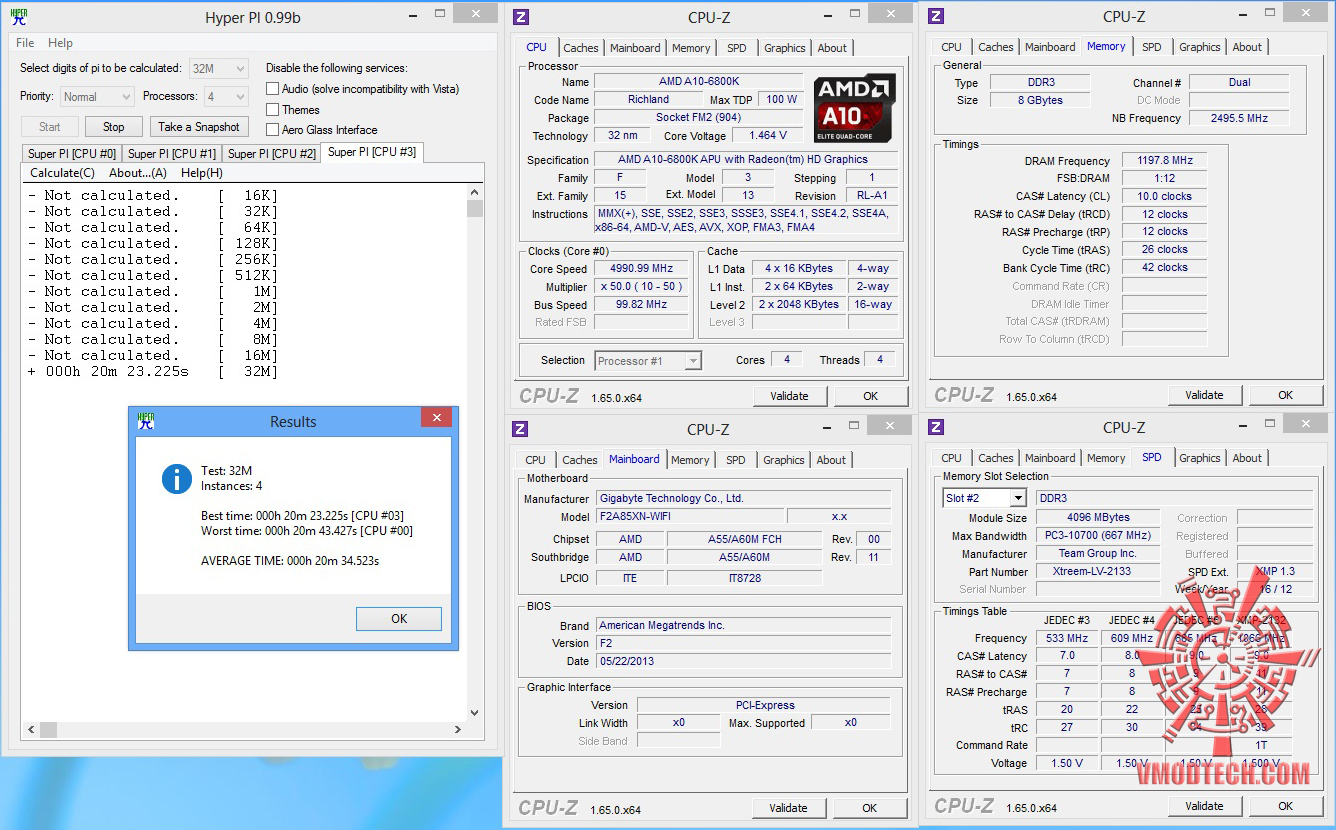Click the Hyper PI icon in the Results dialog title bar
This screenshot has height=830, width=1336.
(x=146, y=421)
